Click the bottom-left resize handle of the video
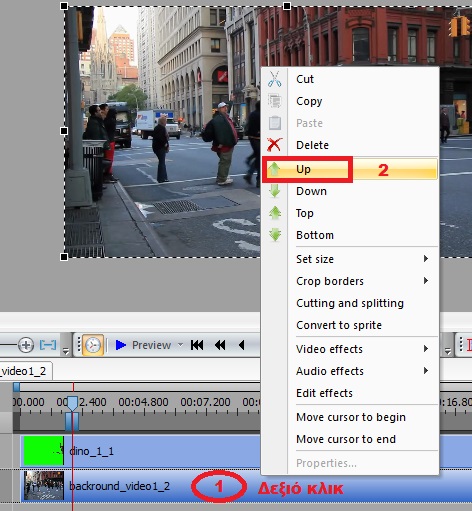Screen dimensions: 472x511 [x=64, y=257]
